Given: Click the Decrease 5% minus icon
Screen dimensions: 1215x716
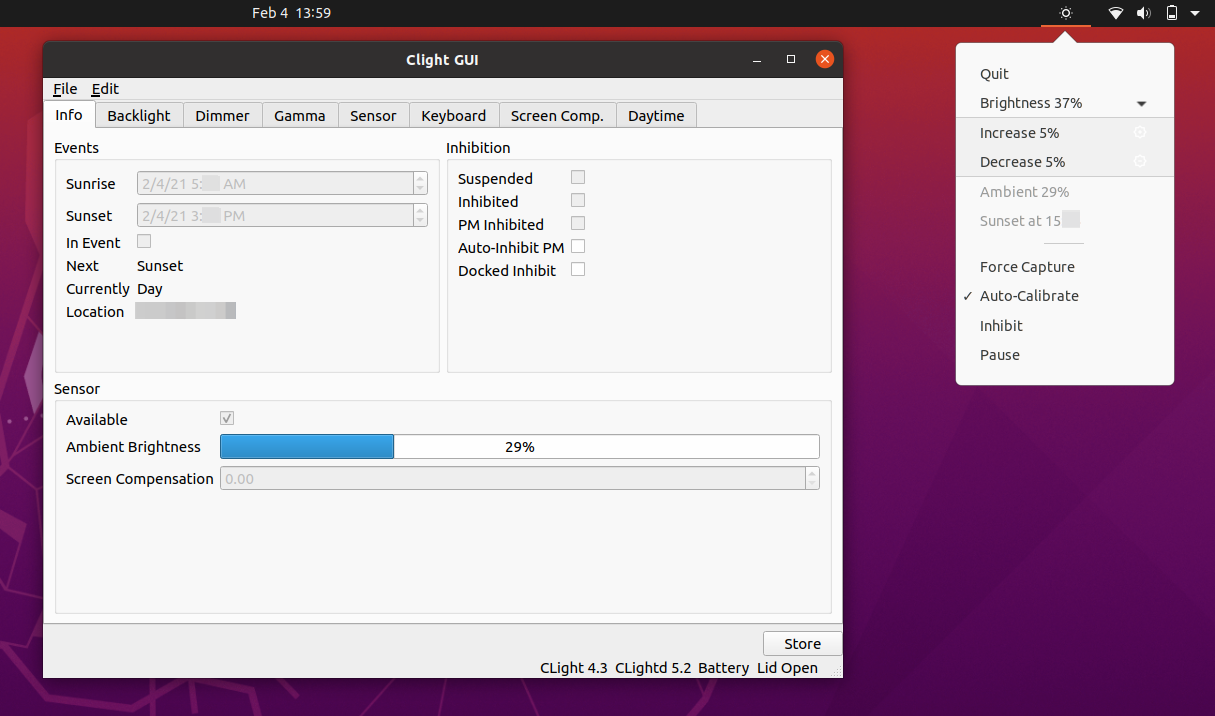Looking at the screenshot, I should (x=1139, y=161).
